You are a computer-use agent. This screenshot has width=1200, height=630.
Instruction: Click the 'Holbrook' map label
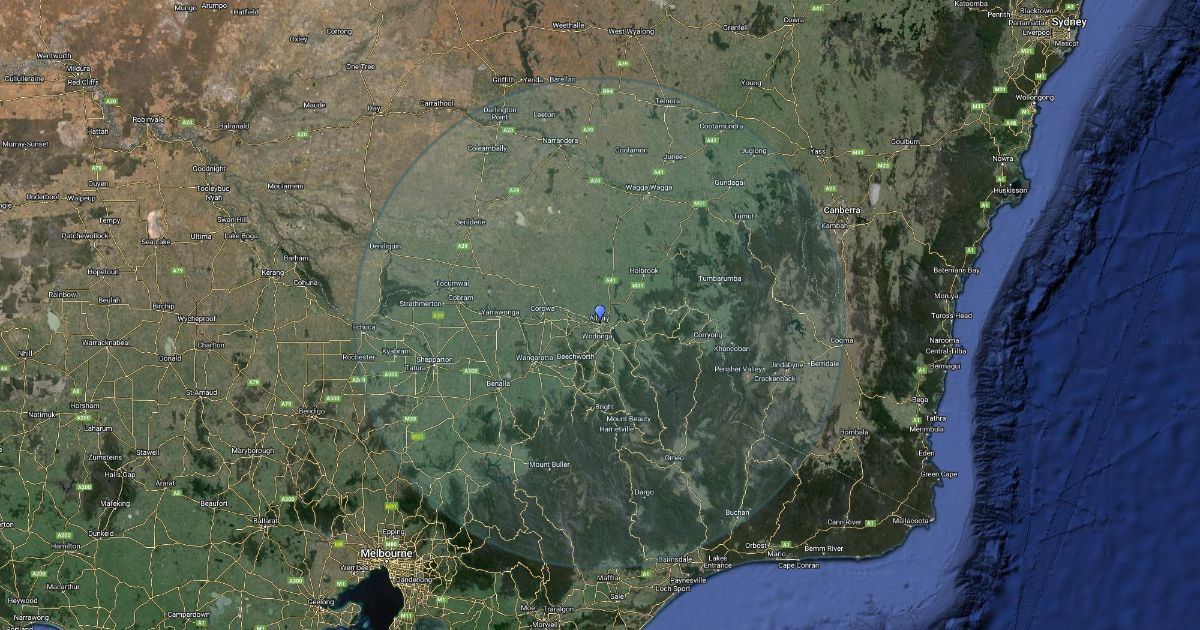point(644,270)
